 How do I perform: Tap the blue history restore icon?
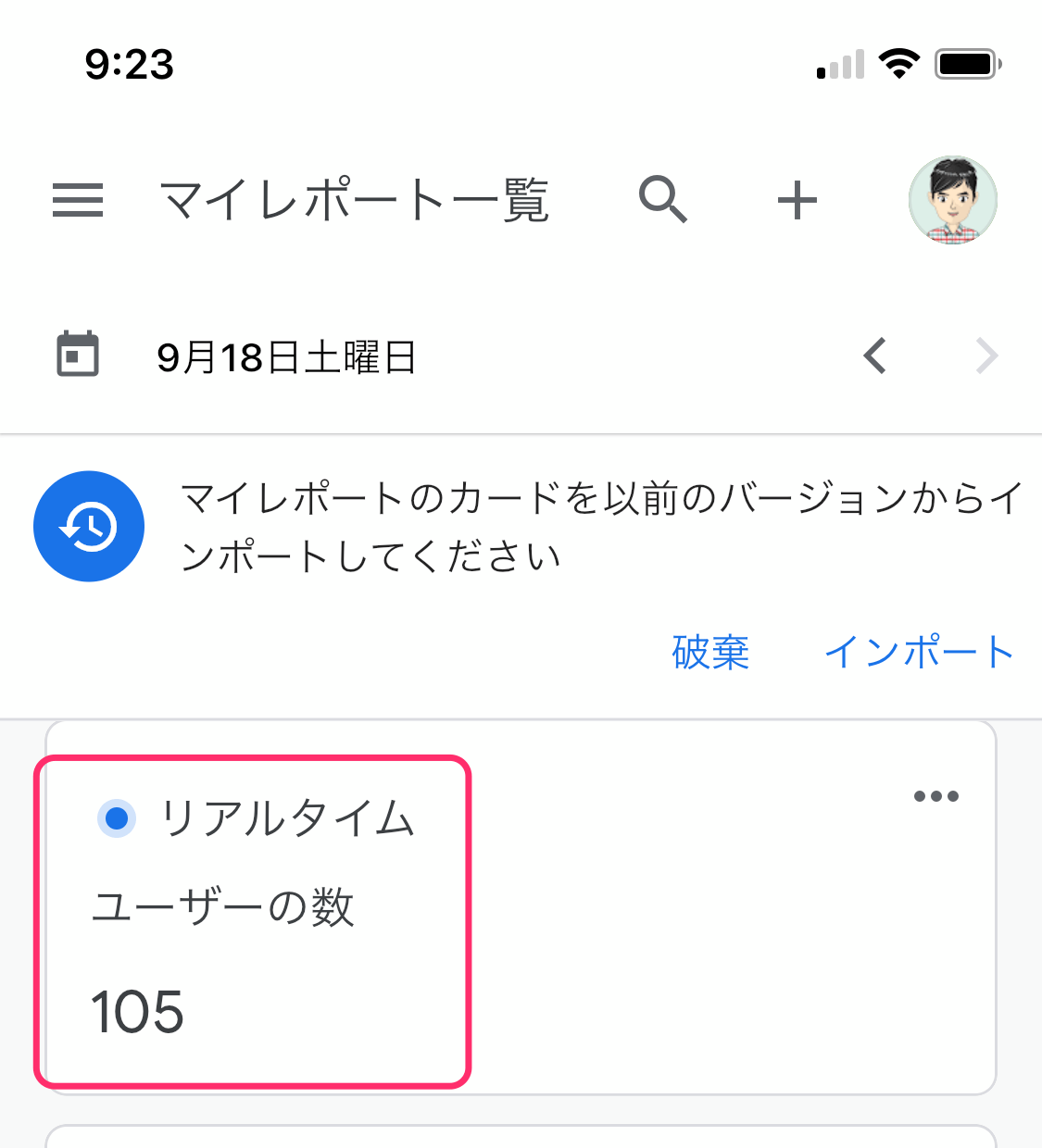[89, 527]
